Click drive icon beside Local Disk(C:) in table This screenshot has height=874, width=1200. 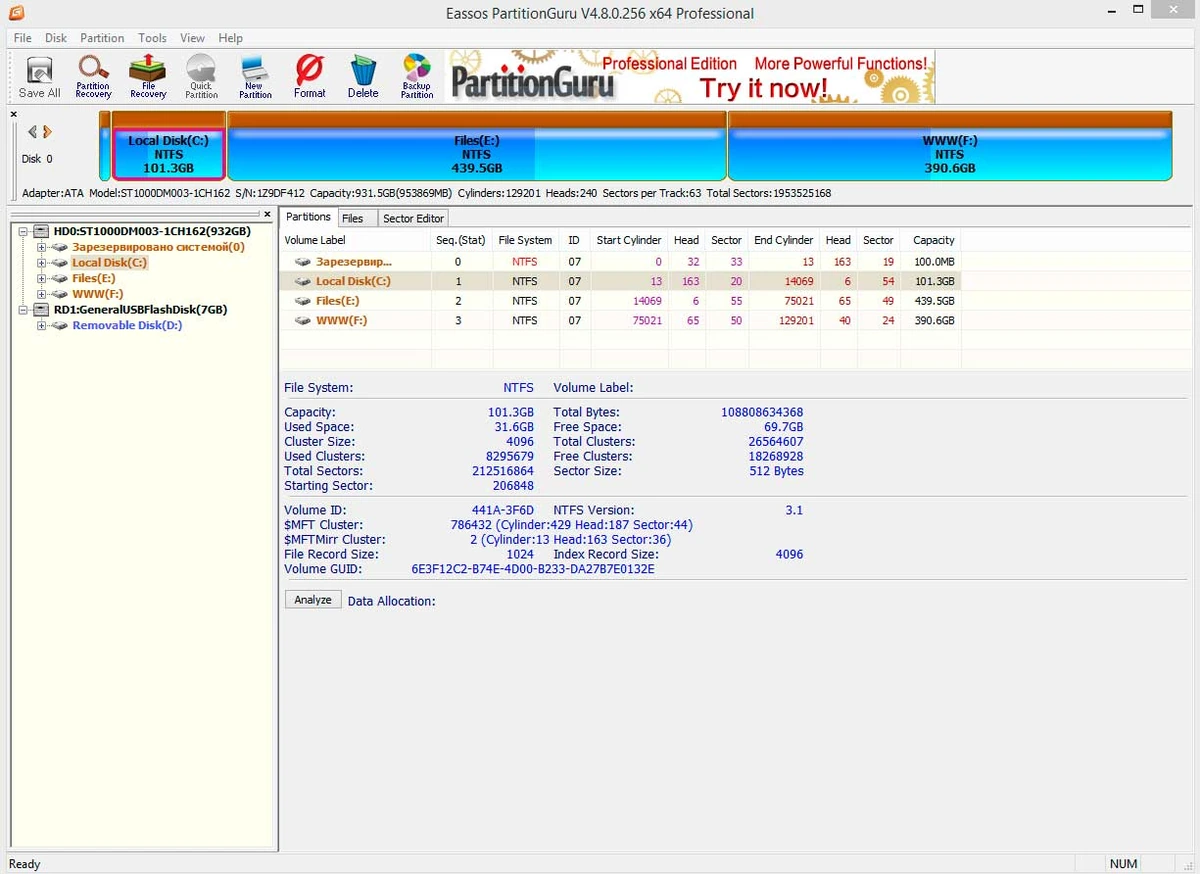point(303,281)
